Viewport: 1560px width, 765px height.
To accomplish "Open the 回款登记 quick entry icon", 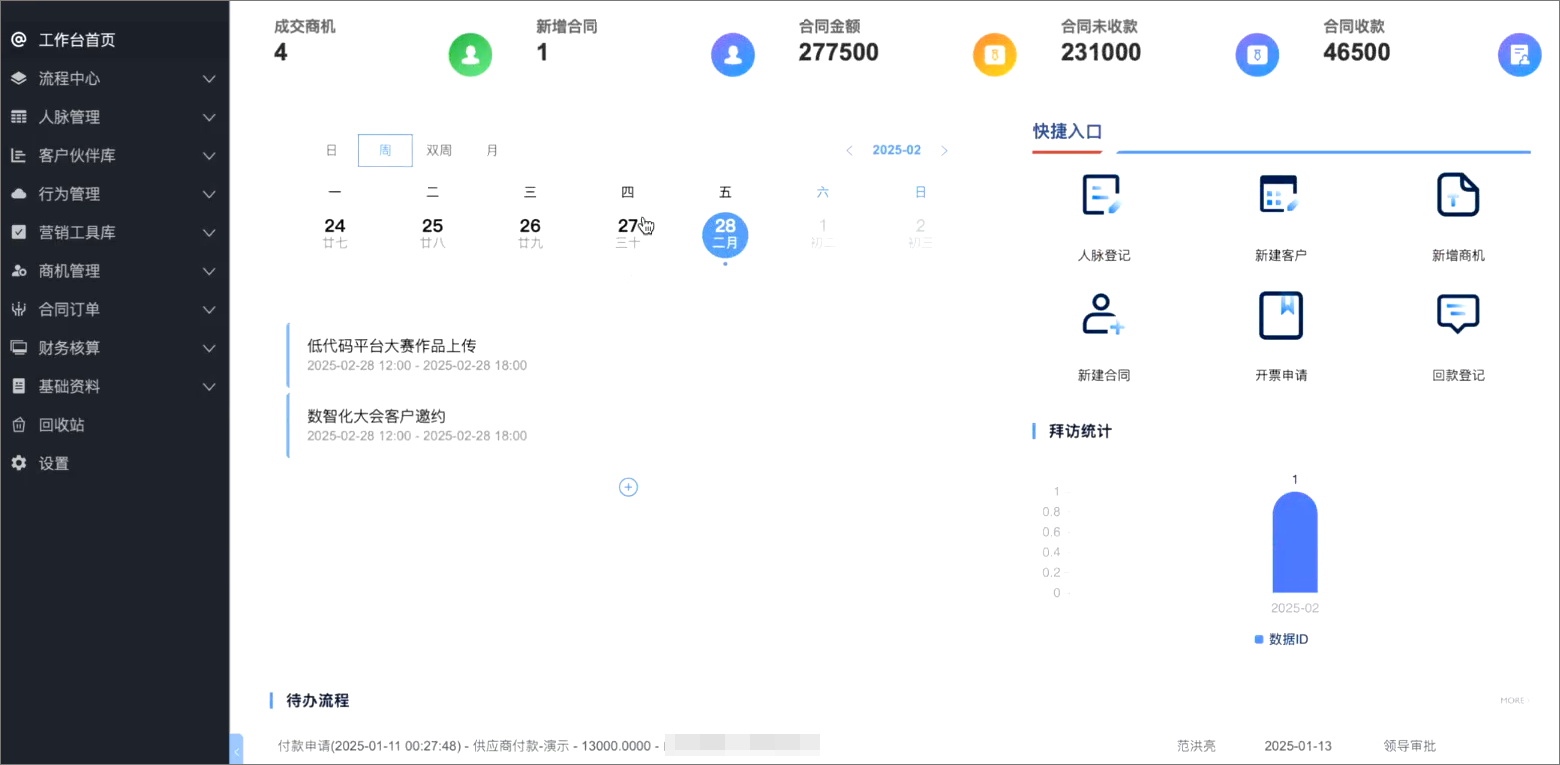I will [x=1458, y=315].
